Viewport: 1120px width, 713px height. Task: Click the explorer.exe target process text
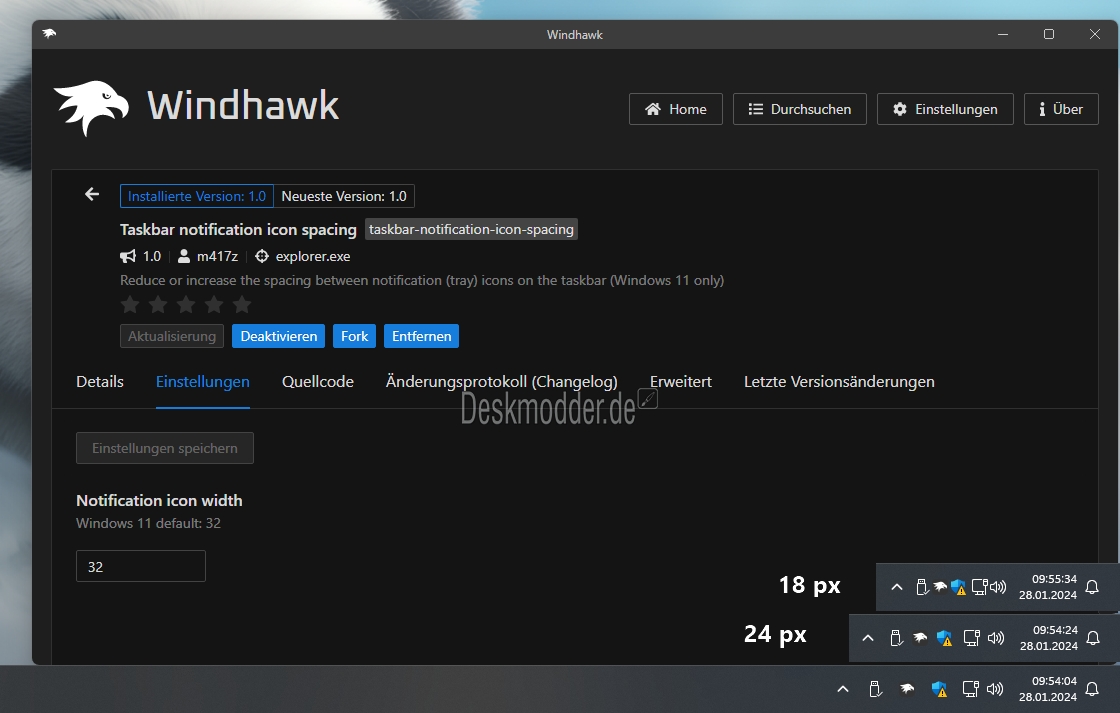313,256
